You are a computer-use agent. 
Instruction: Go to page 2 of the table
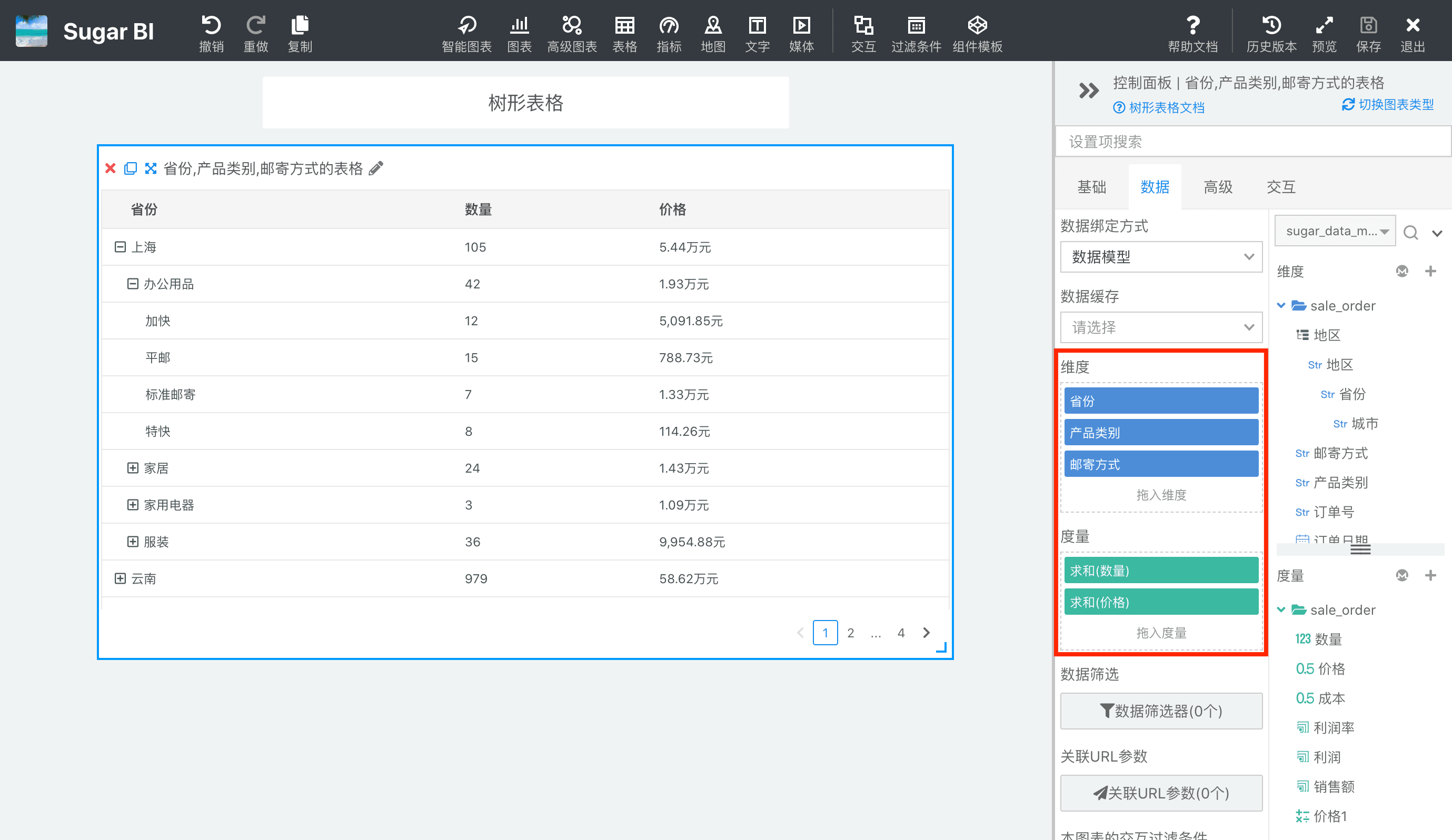coord(850,633)
